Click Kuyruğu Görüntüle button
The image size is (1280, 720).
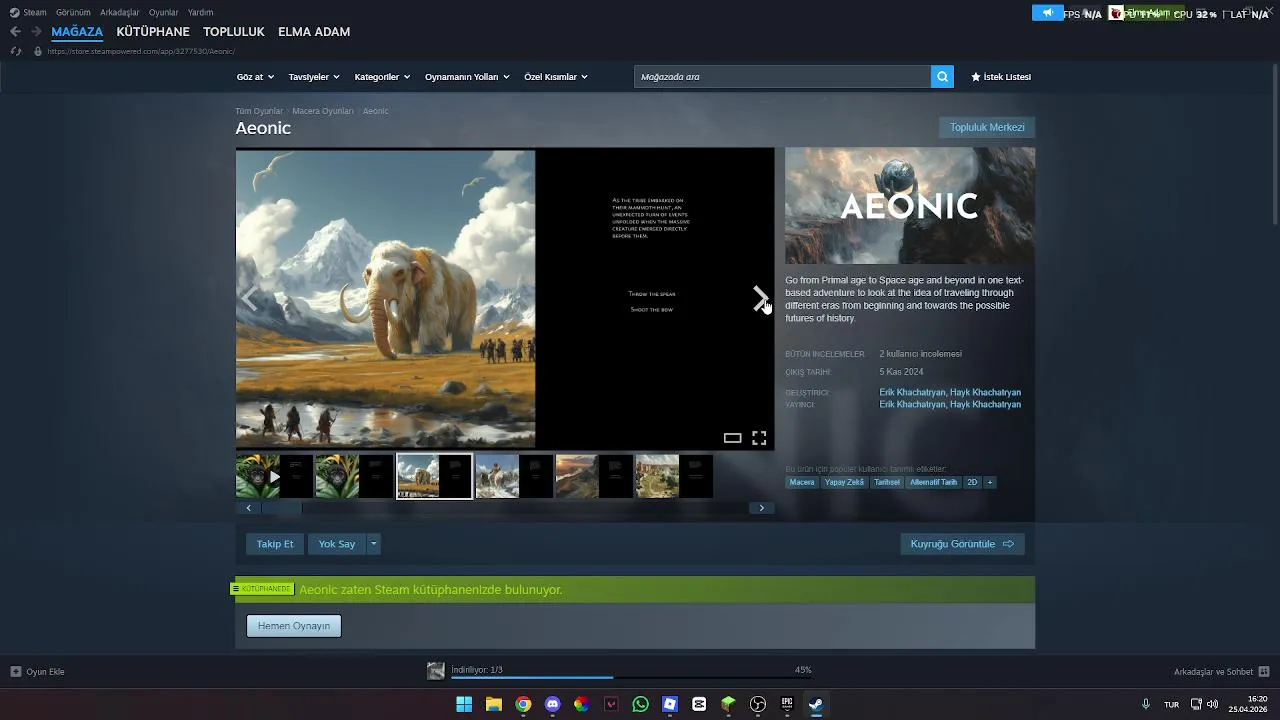click(x=962, y=544)
